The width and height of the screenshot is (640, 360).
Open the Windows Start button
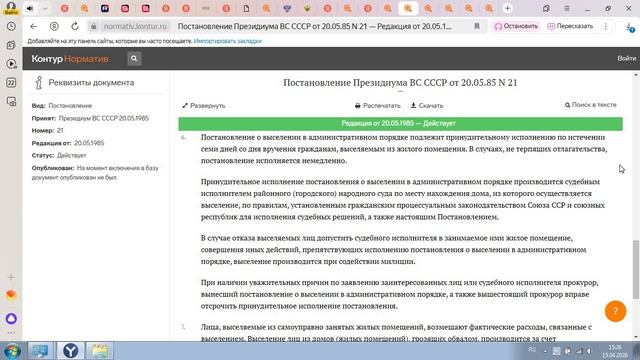12,351
